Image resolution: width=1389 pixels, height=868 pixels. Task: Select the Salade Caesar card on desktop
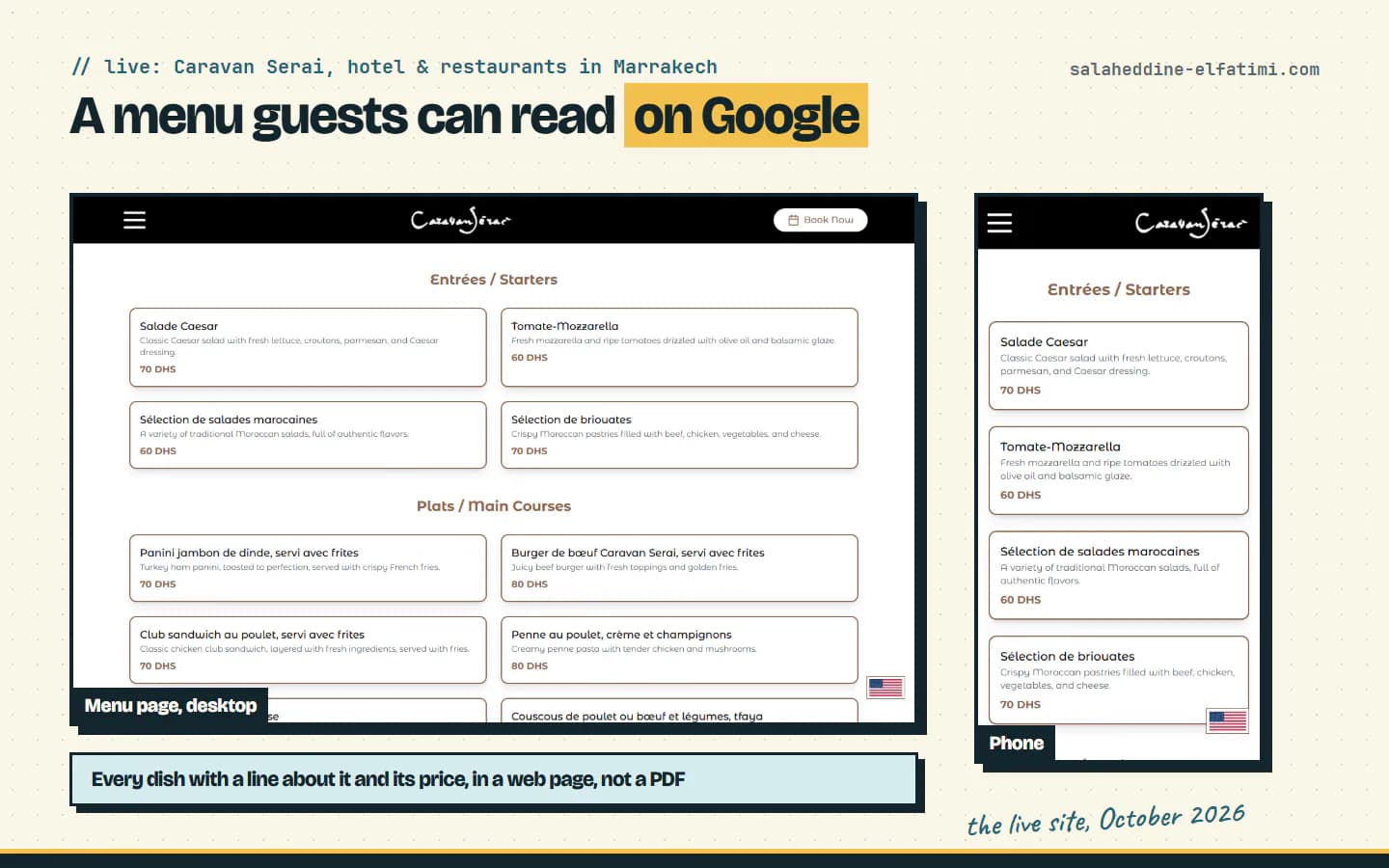(x=308, y=347)
